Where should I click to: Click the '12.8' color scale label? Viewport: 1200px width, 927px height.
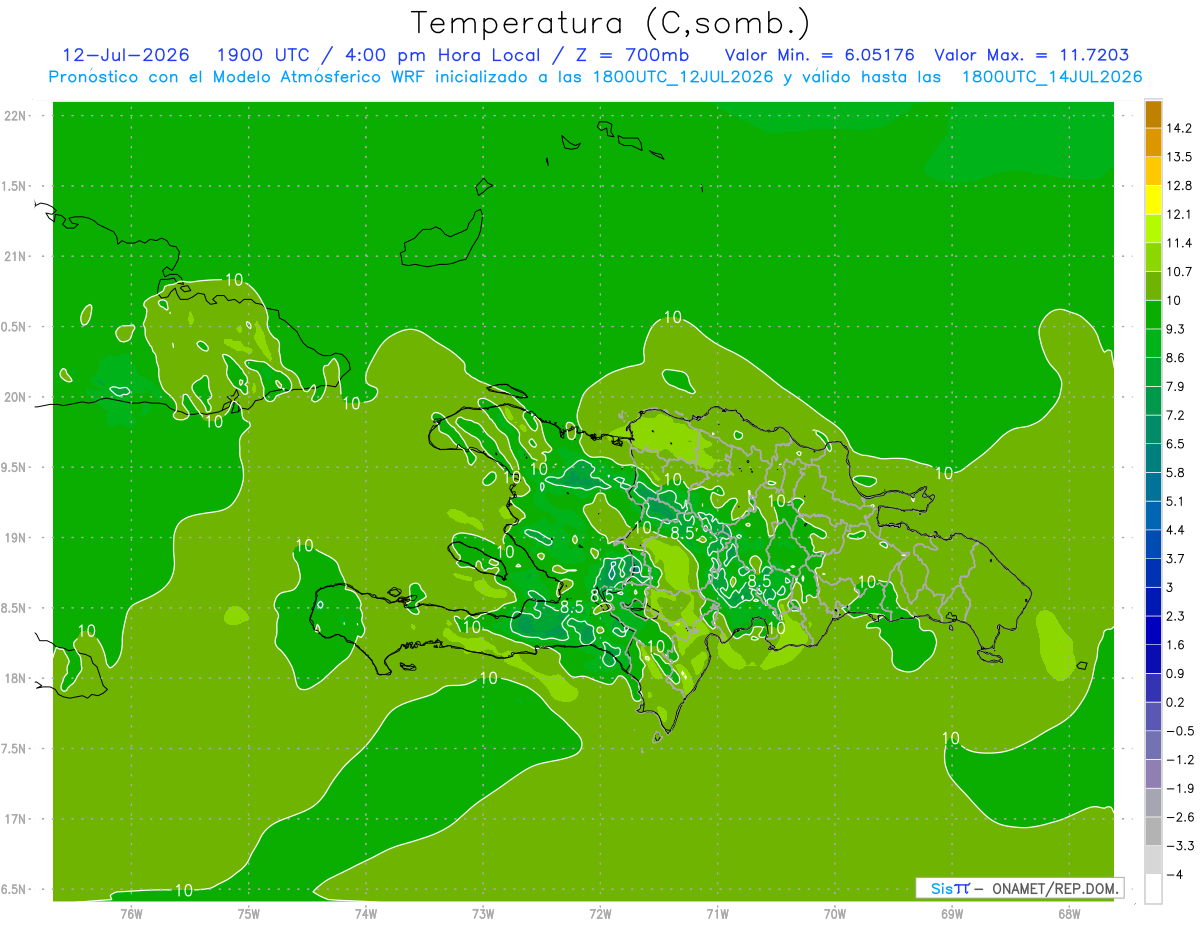point(1180,186)
